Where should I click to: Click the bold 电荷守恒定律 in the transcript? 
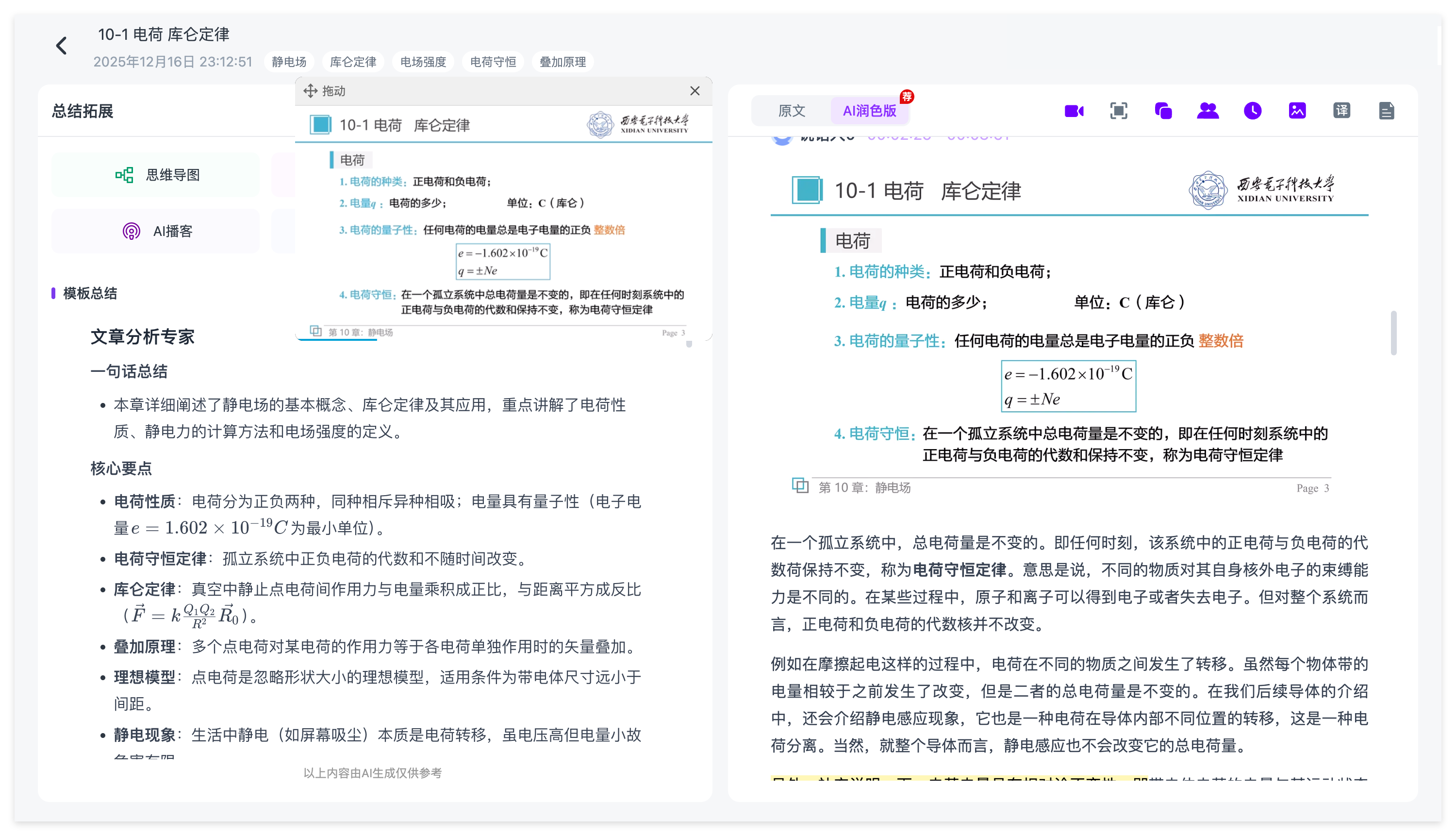(959, 570)
